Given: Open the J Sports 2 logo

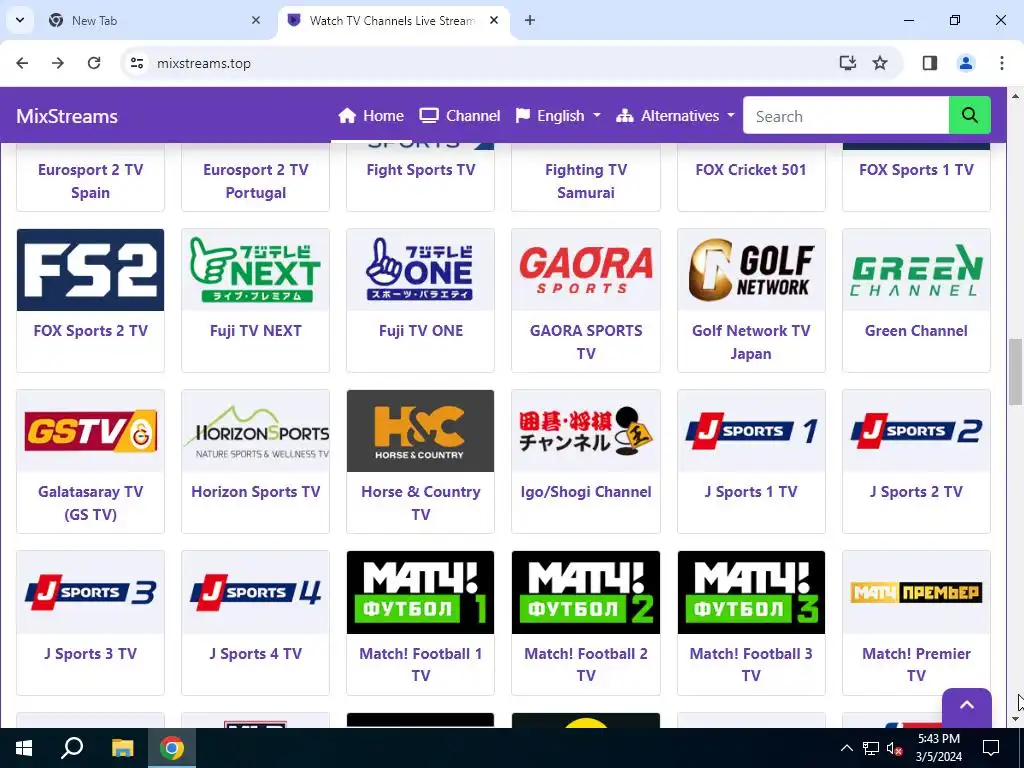Looking at the screenshot, I should pos(916,431).
